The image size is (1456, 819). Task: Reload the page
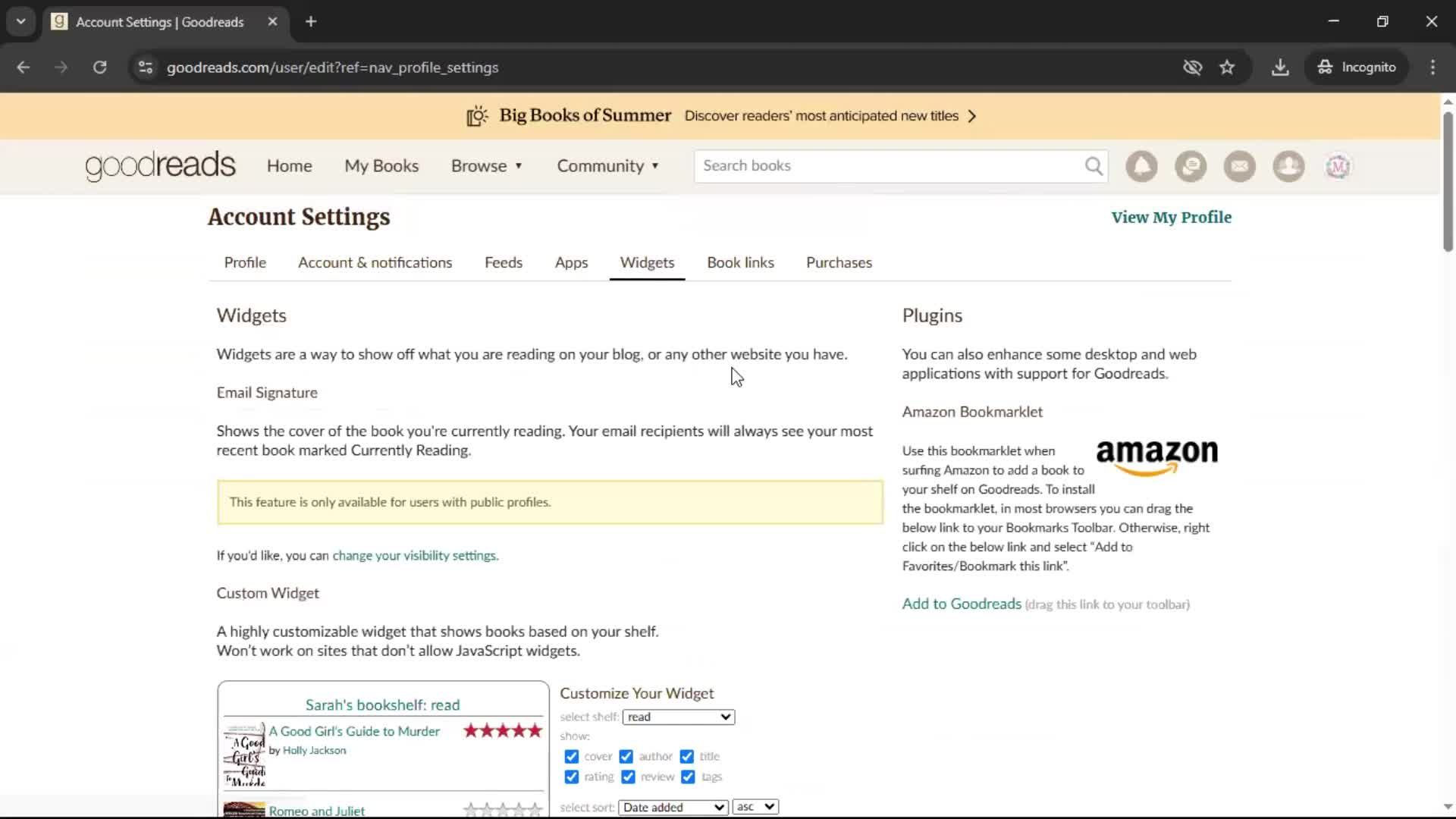pos(99,67)
